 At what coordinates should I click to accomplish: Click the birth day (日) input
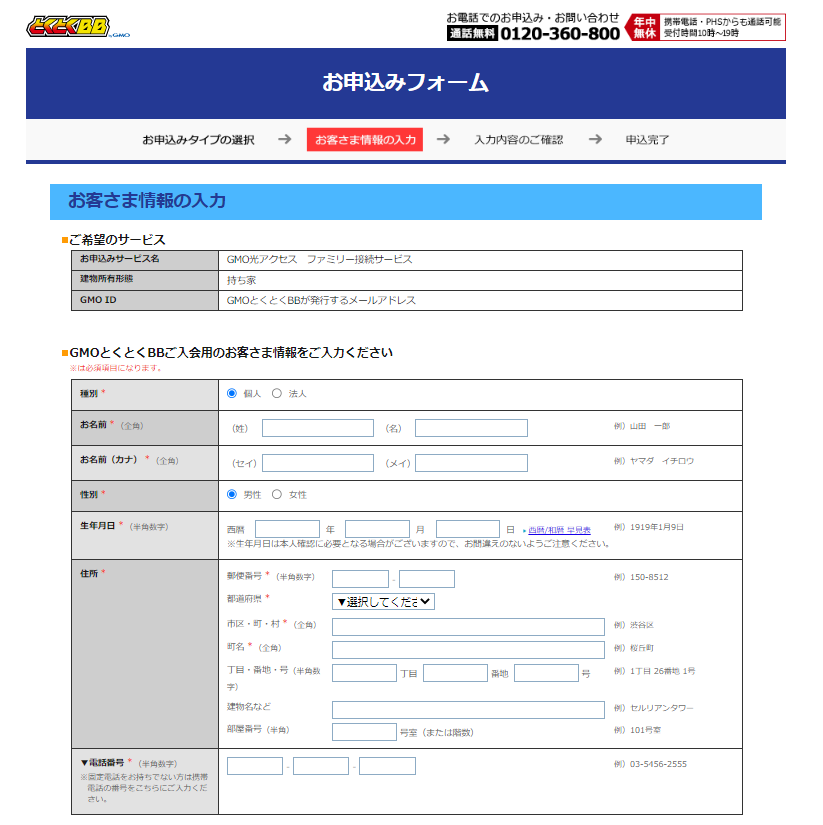click(x=468, y=529)
